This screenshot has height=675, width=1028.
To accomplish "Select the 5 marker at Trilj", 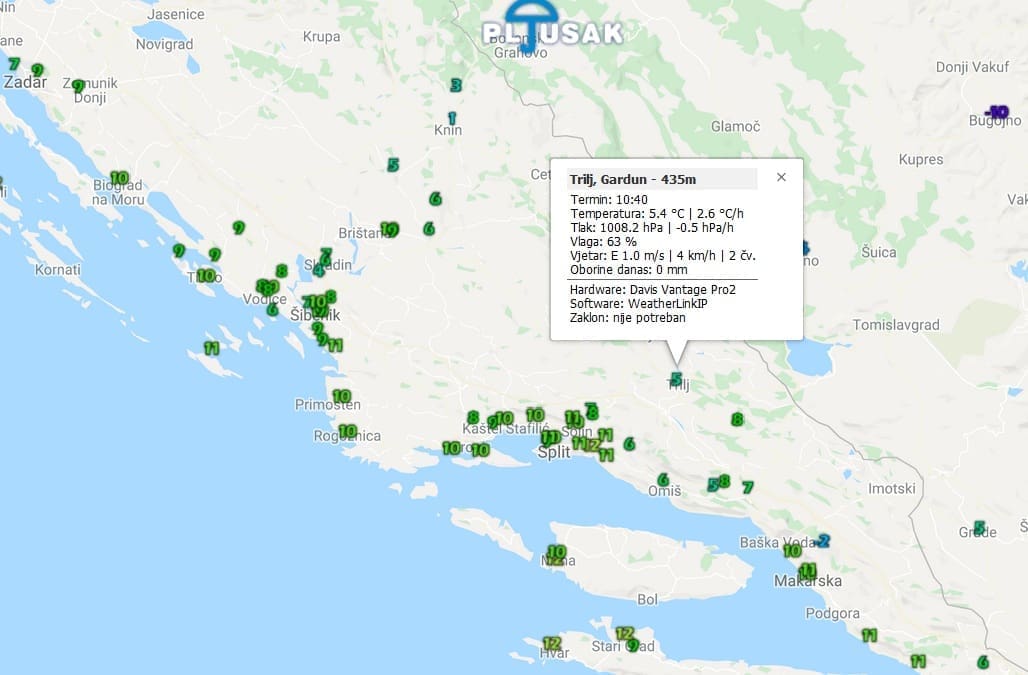I will [676, 379].
